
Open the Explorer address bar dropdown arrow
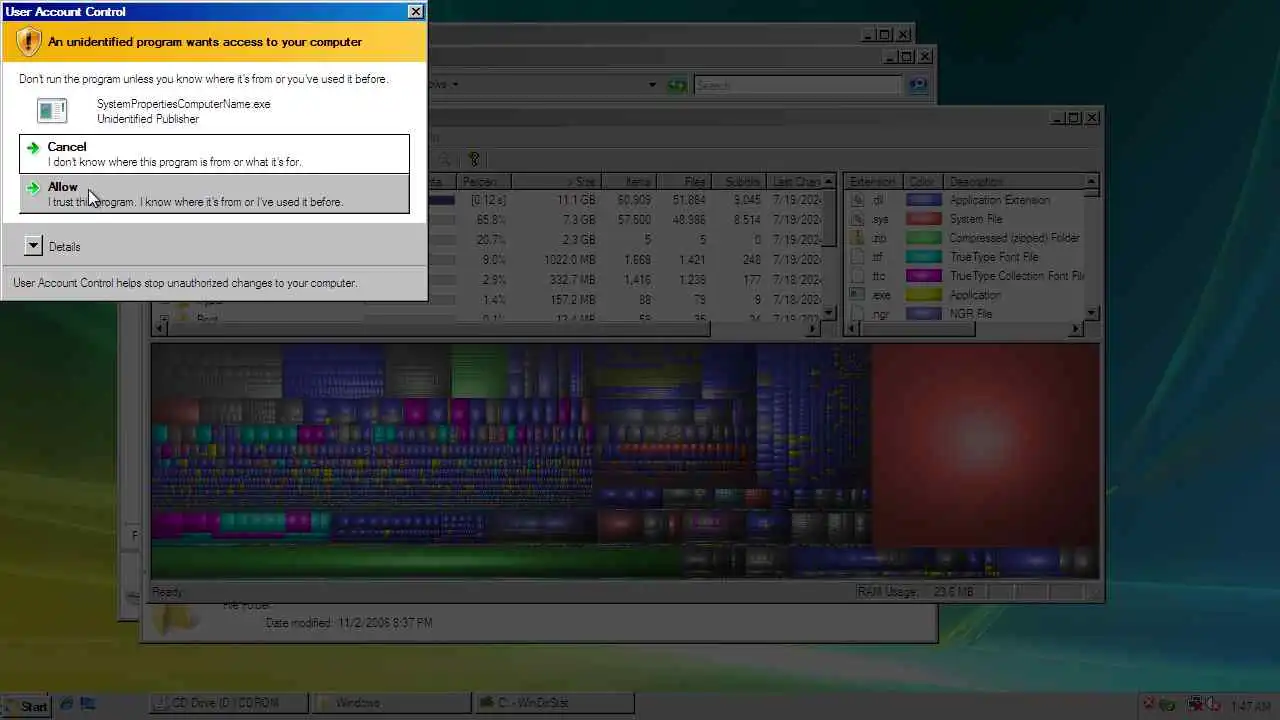[x=653, y=85]
